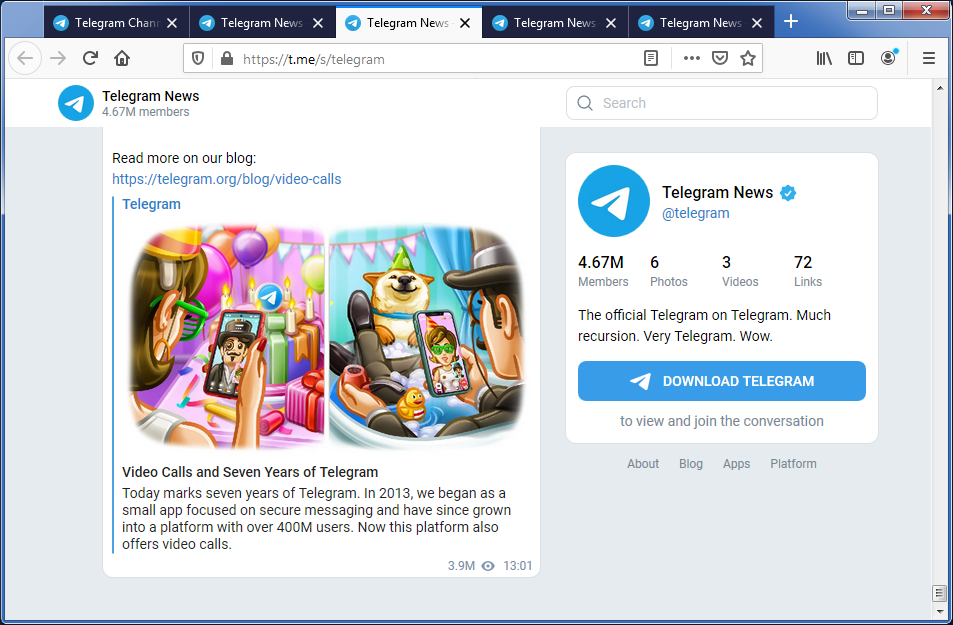Close the active Telegram News tab

coord(465,23)
